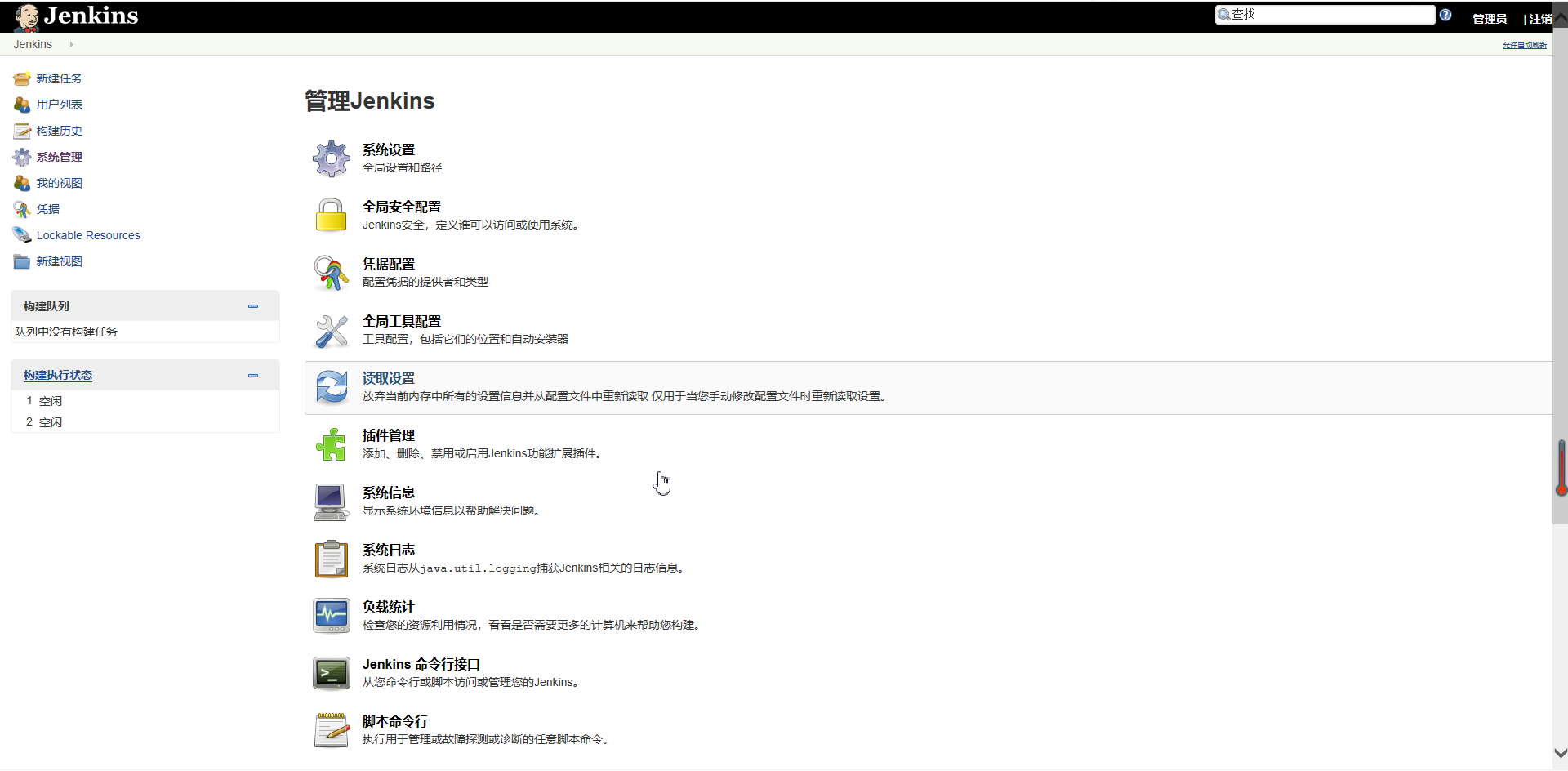Screen dimensions: 1568x771
Task: Open 构建历史 from the sidebar menu
Action: tap(60, 131)
